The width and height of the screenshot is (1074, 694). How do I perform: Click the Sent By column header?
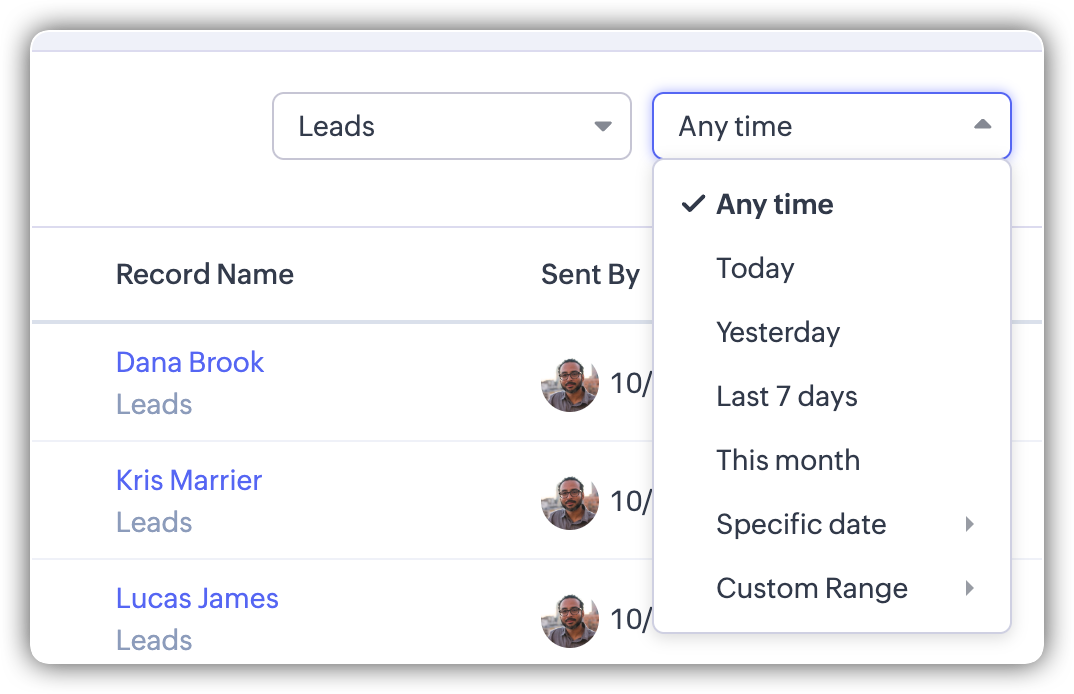[590, 275]
